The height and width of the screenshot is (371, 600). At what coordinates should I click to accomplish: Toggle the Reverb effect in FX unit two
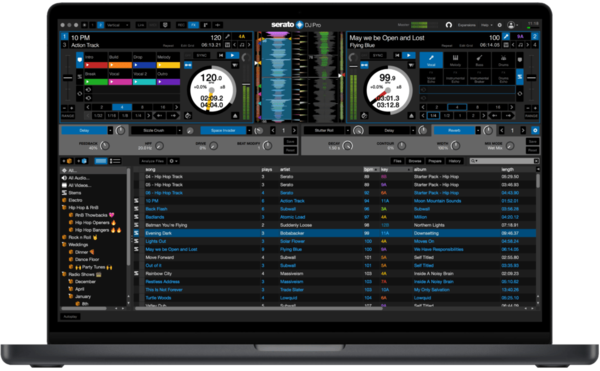(x=454, y=130)
